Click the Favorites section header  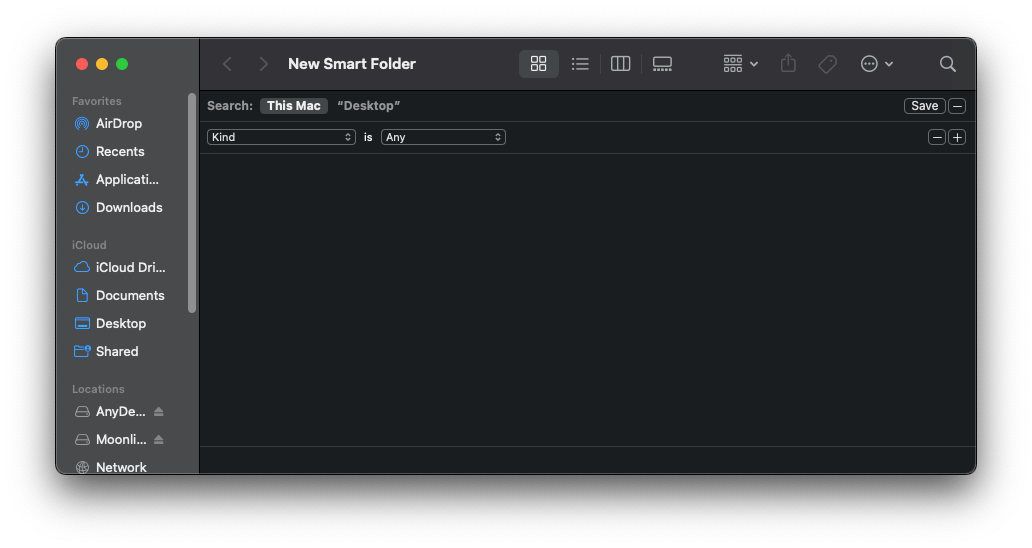click(97, 101)
